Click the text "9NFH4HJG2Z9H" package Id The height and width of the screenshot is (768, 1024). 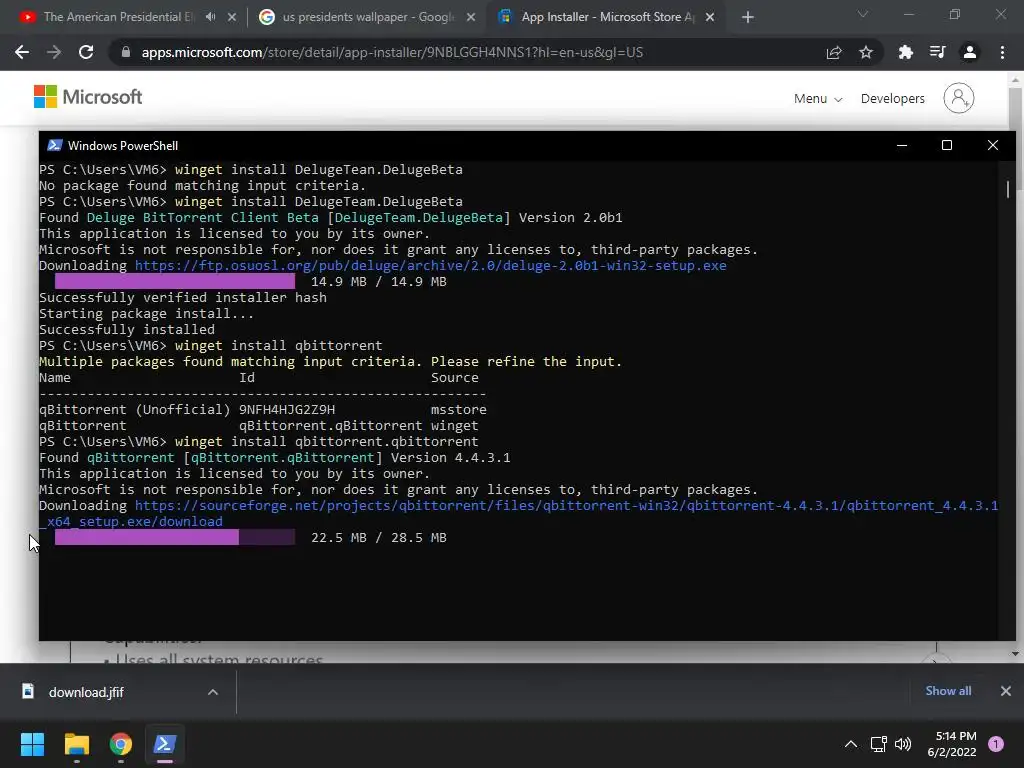287,409
